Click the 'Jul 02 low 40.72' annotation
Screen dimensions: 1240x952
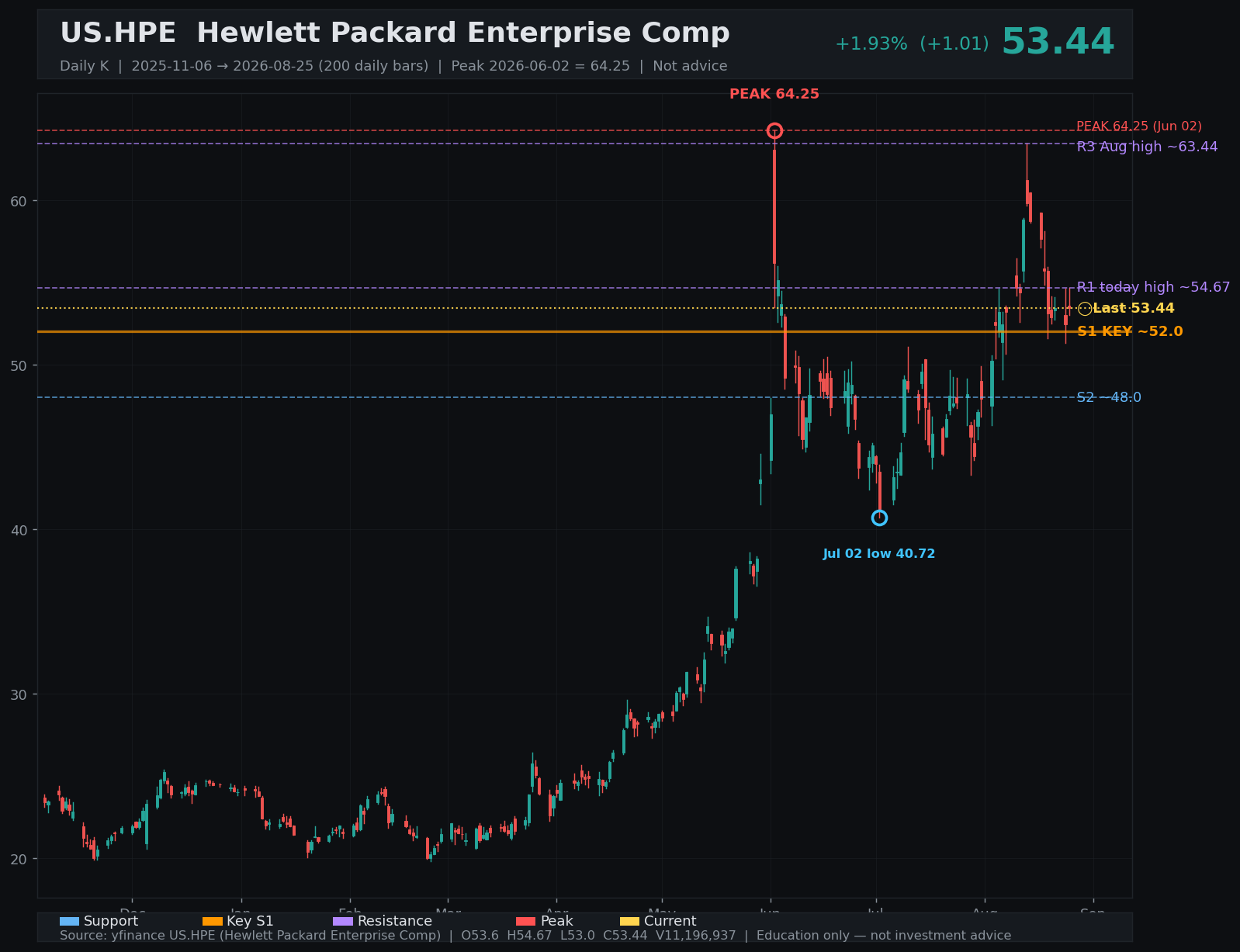point(879,554)
